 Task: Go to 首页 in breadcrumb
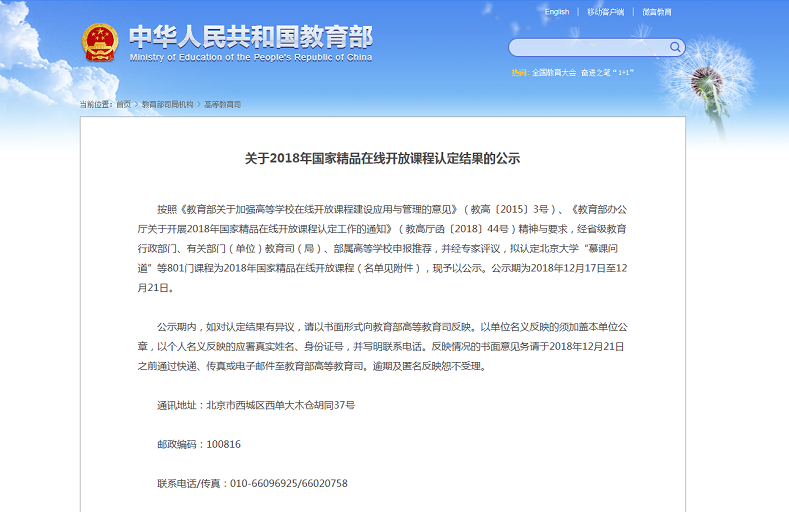click(123, 104)
